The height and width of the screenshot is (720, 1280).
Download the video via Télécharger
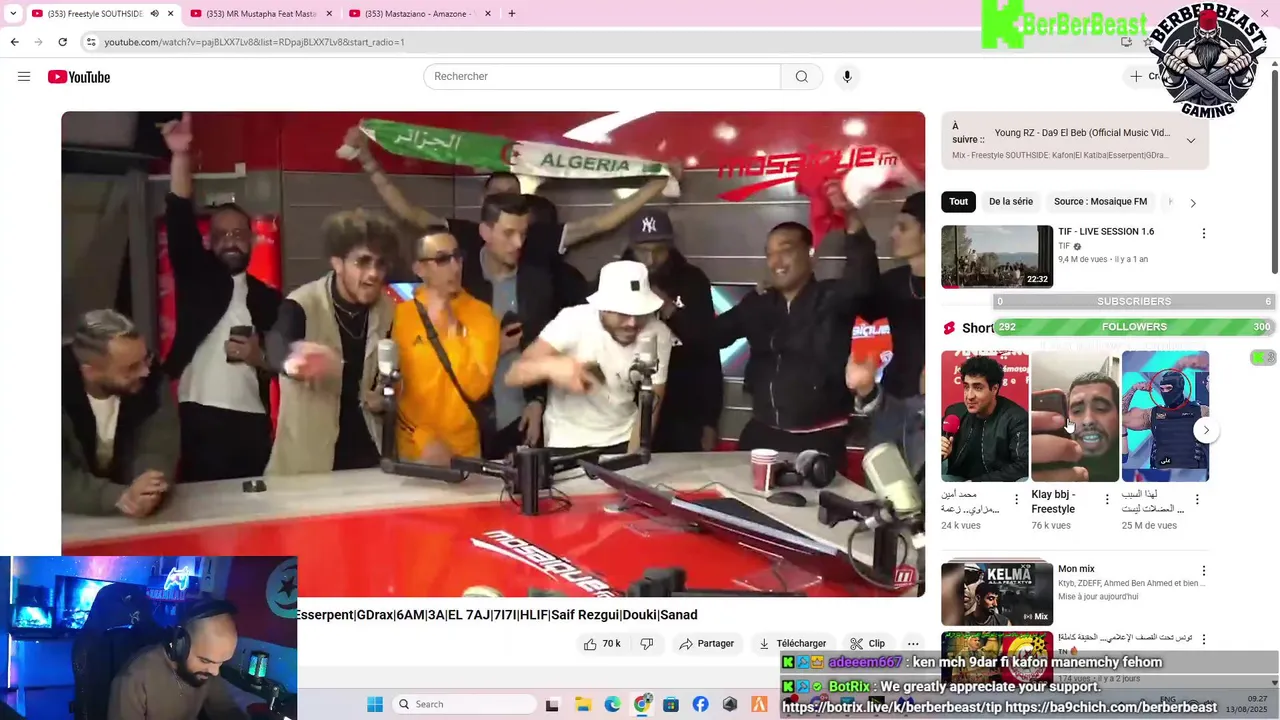pos(792,644)
